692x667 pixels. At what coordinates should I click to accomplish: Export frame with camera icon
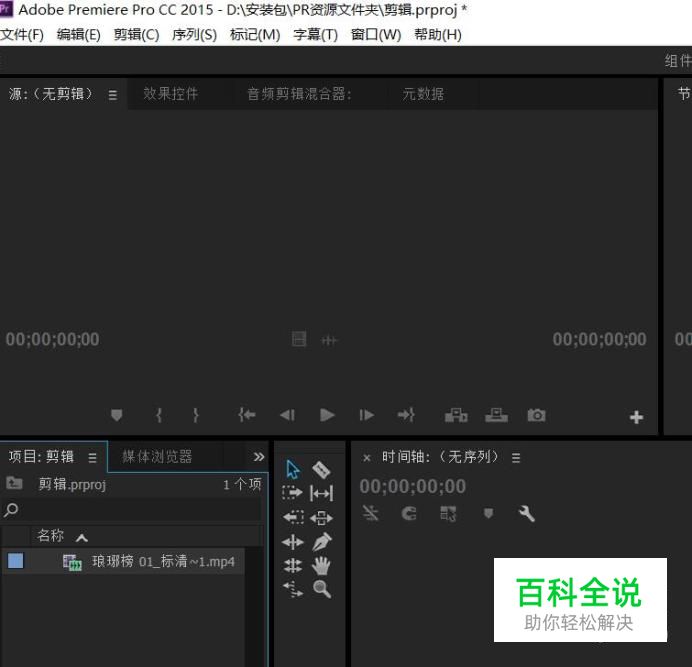click(537, 415)
